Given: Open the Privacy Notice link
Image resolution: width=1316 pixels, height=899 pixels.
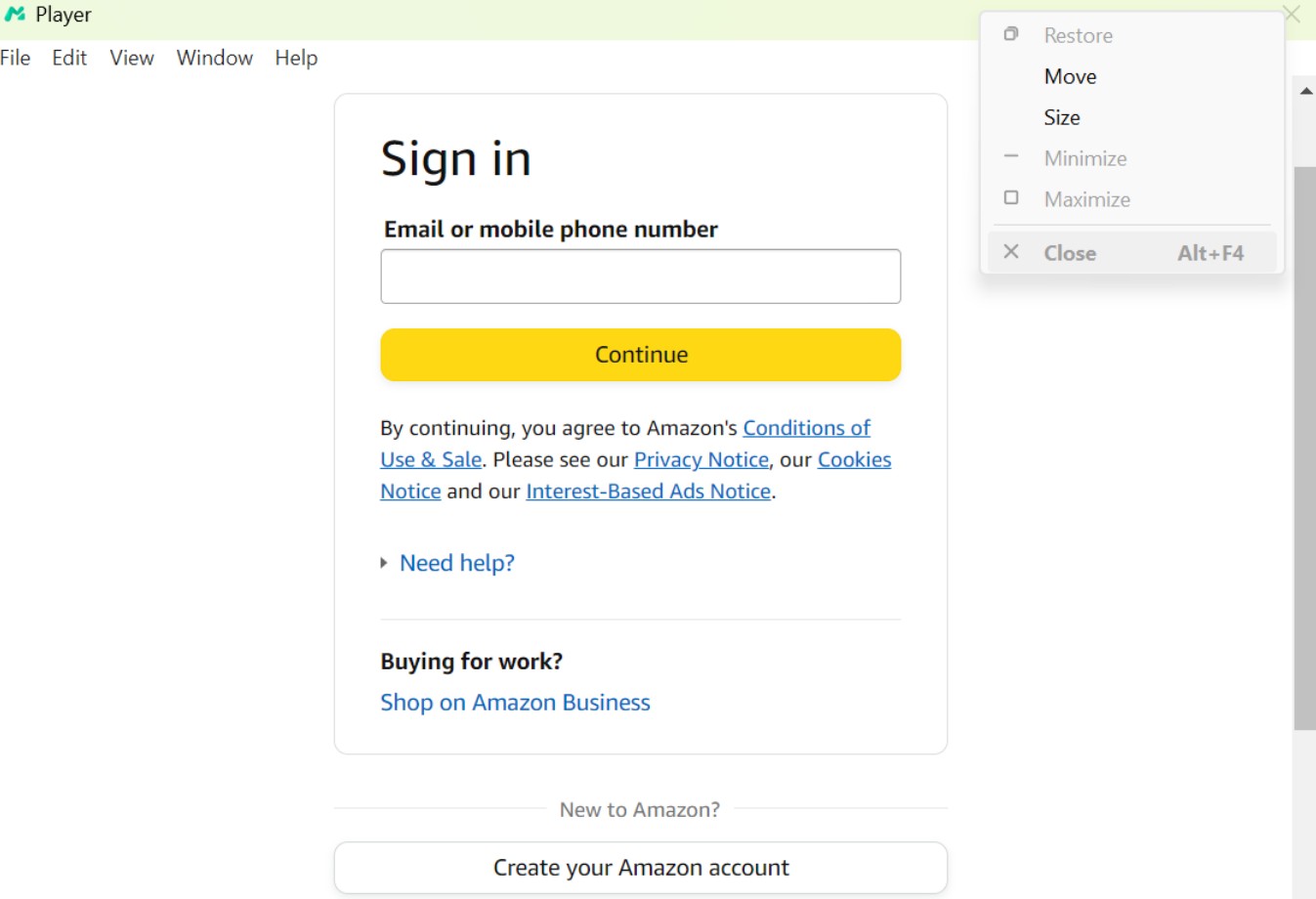Looking at the screenshot, I should click(x=701, y=459).
